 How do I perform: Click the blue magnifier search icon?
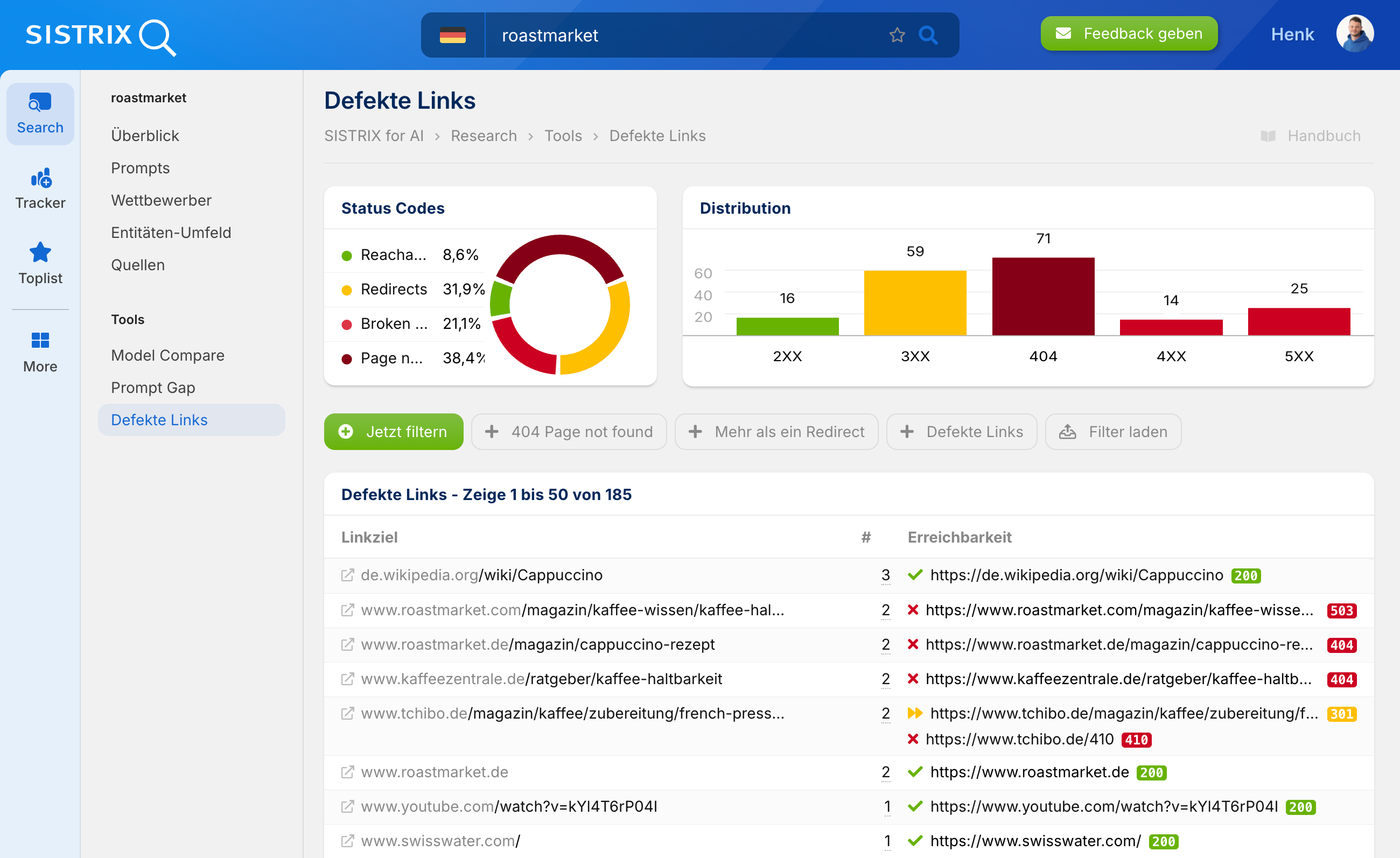[928, 35]
